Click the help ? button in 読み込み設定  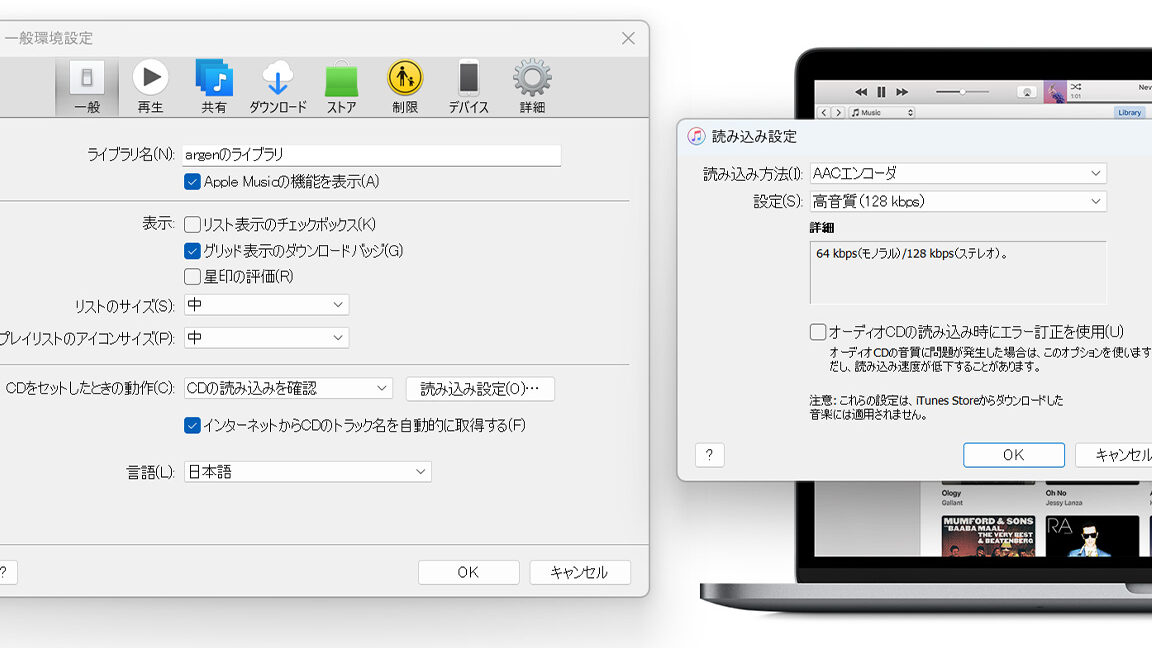click(709, 455)
